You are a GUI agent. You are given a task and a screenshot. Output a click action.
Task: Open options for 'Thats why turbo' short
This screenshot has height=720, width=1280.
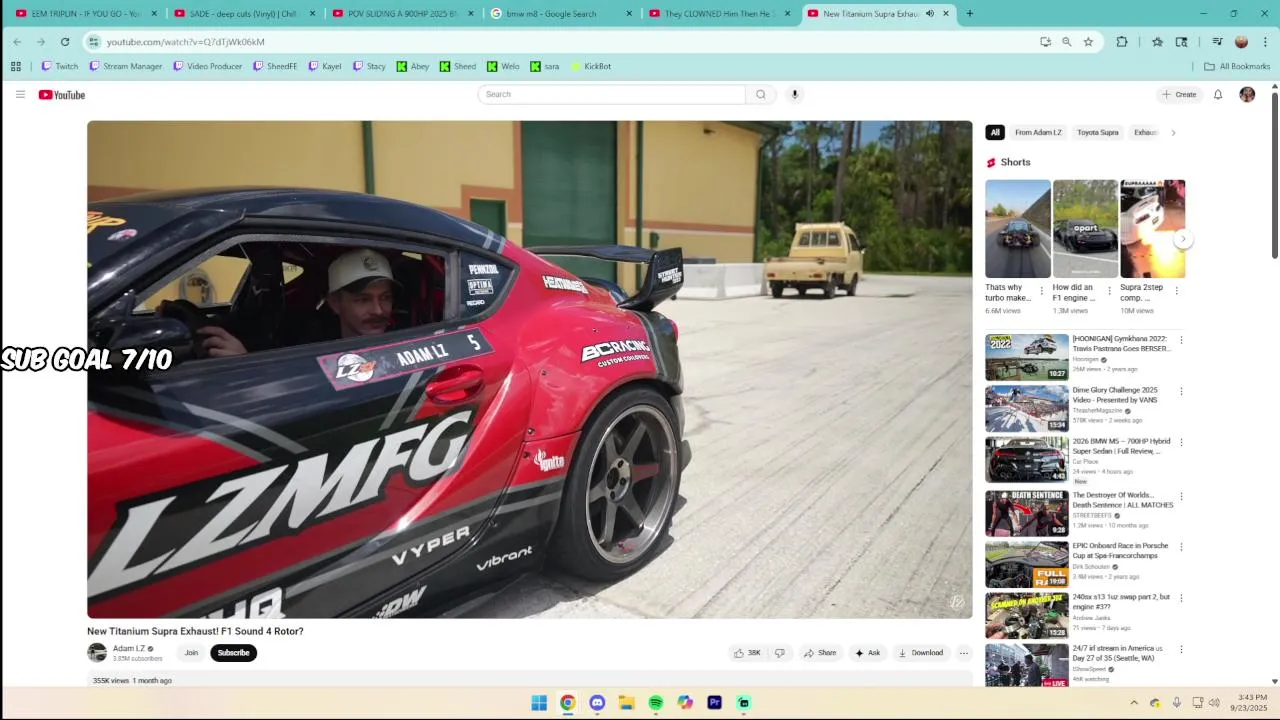tap(1041, 291)
